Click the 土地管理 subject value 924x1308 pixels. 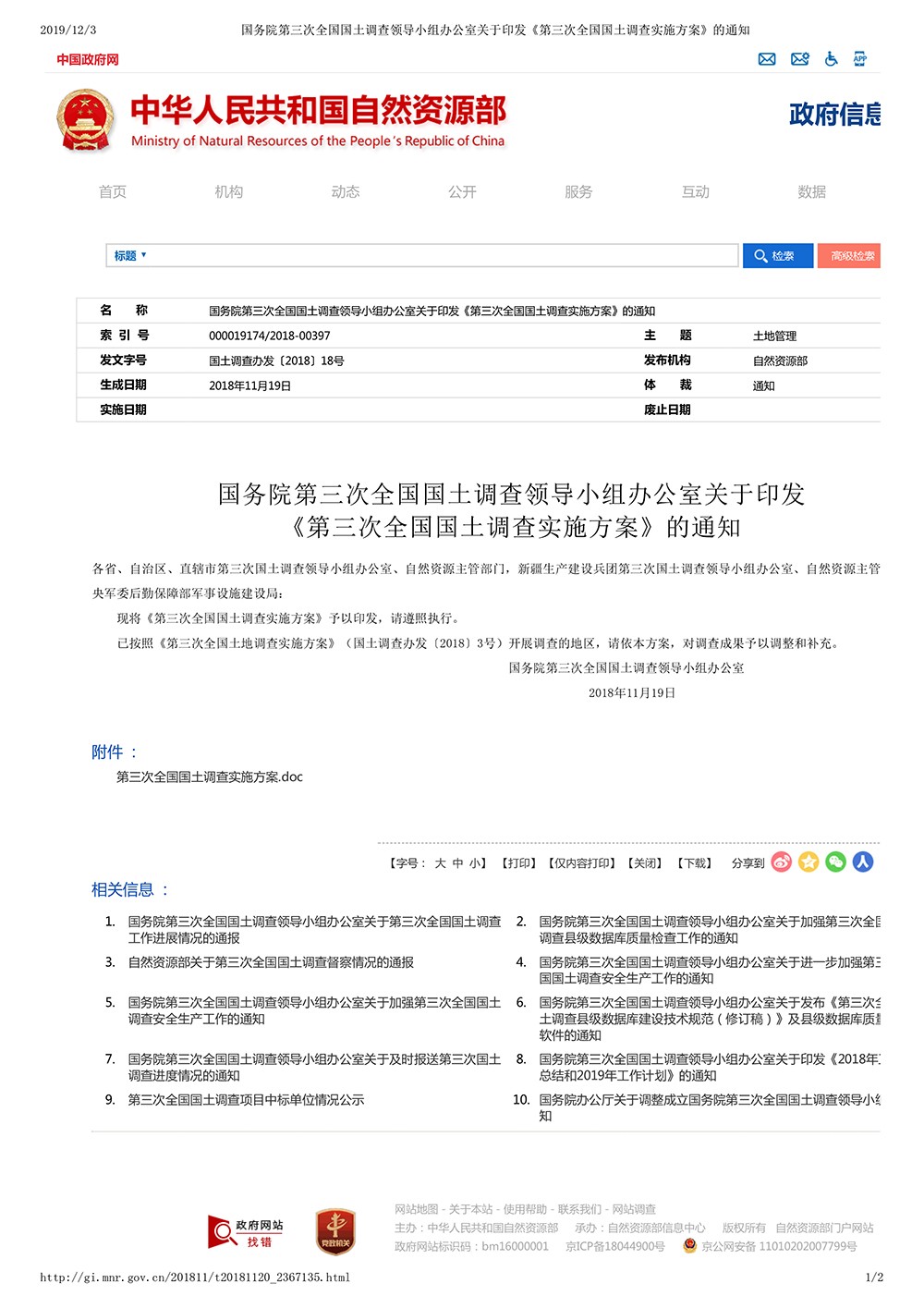[x=775, y=336]
